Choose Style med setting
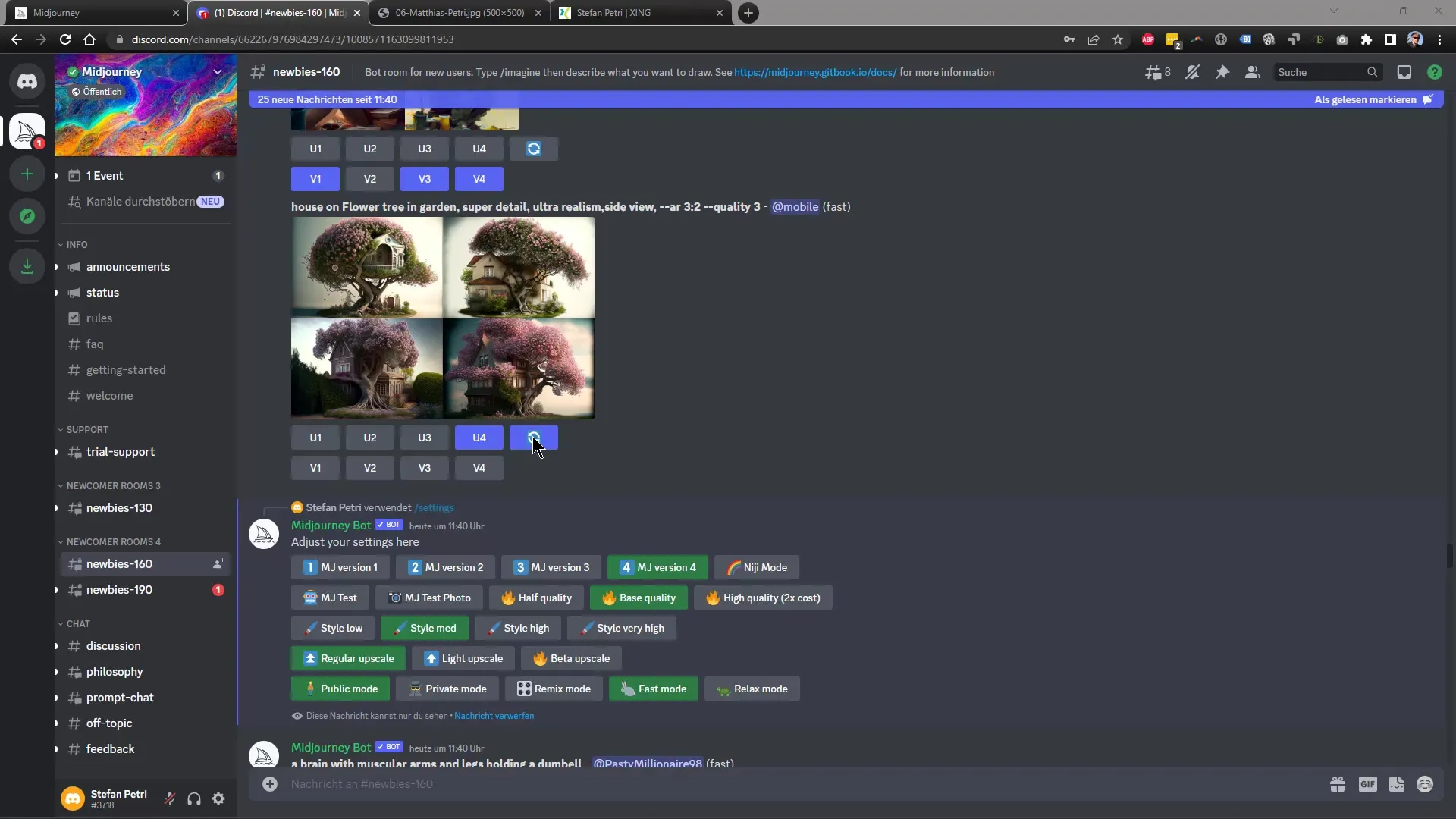This screenshot has height=819, width=1456. tap(425, 628)
